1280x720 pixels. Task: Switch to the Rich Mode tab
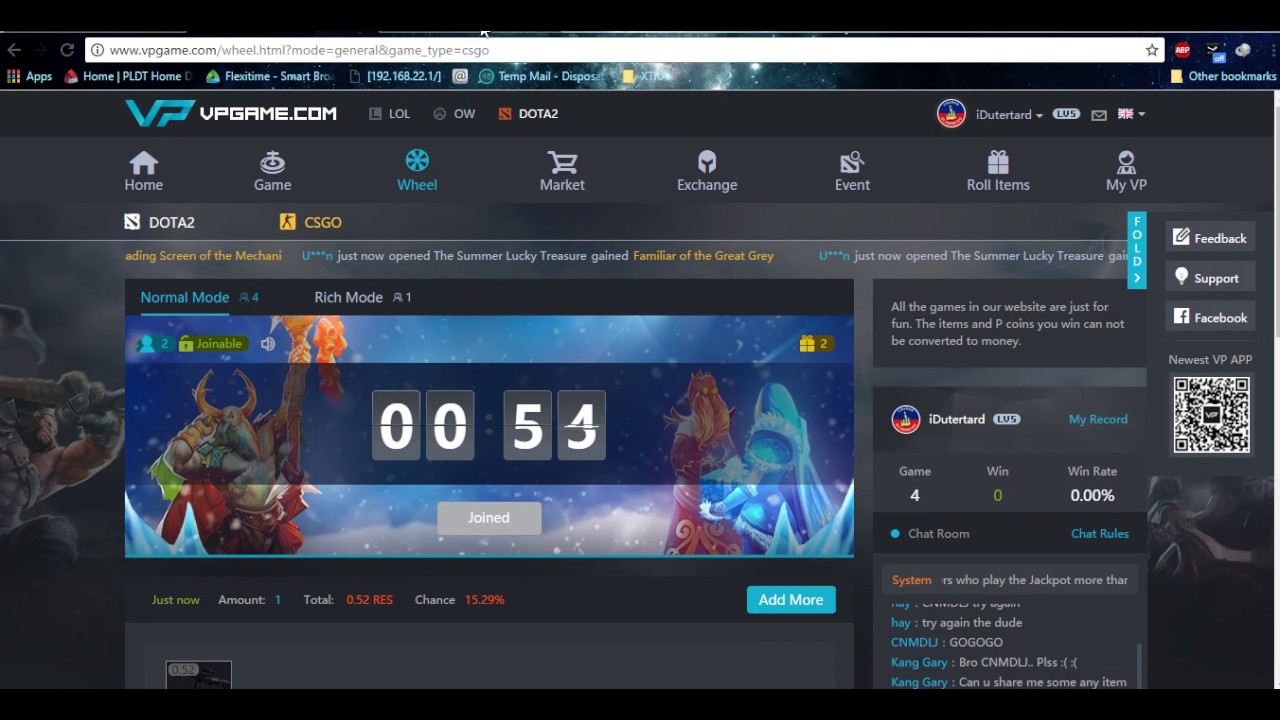point(349,297)
